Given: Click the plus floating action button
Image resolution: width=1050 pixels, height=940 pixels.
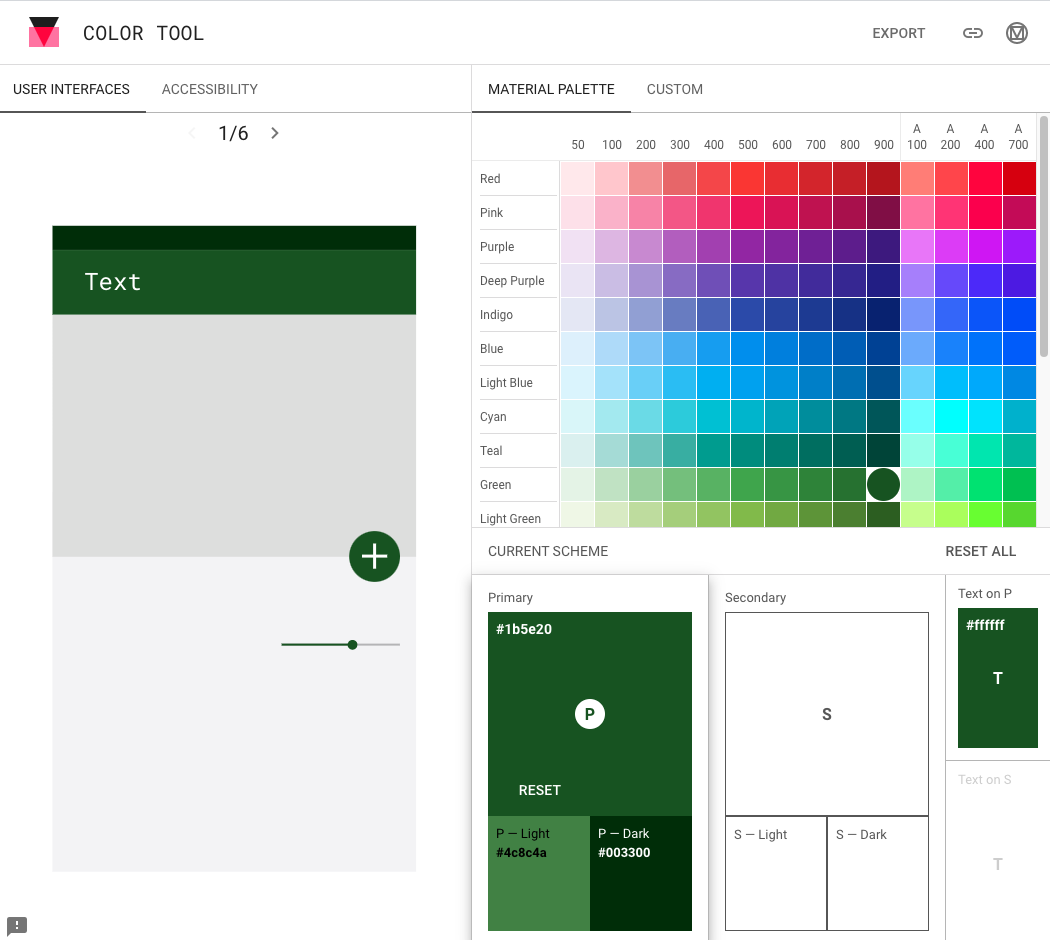Looking at the screenshot, I should [x=374, y=556].
